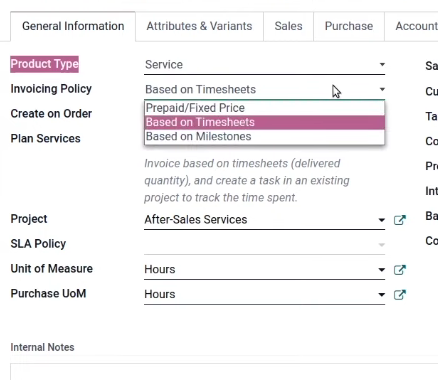Collapse Invoicing Policy dropdown field

tap(265, 90)
